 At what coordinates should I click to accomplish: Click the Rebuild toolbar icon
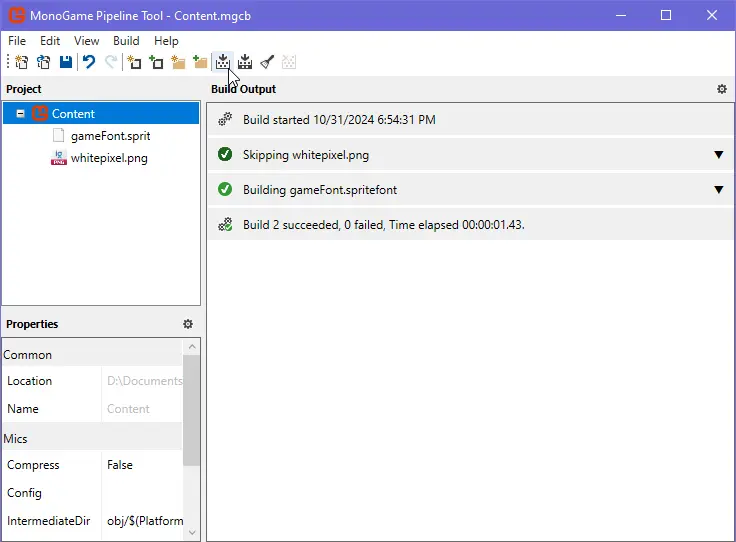coord(245,62)
